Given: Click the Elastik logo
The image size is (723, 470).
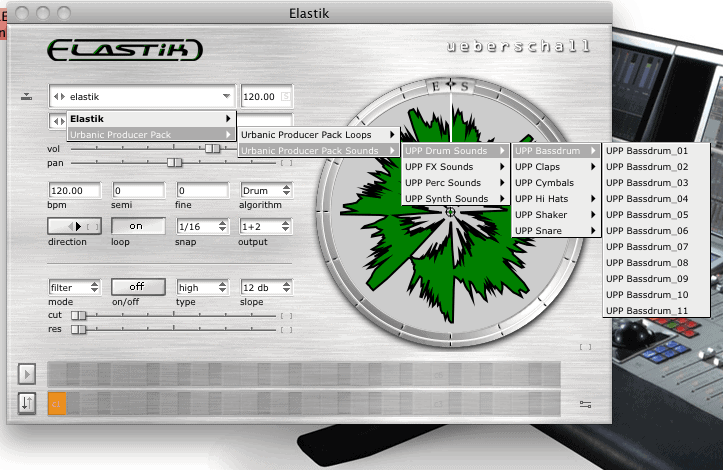Looking at the screenshot, I should [124, 49].
